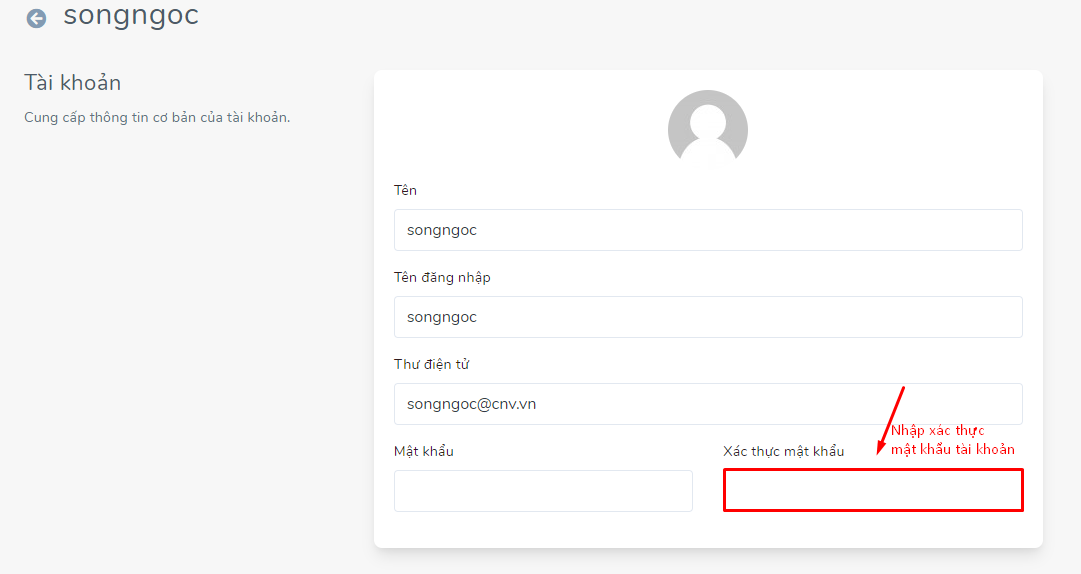Click the Tên đăng nhập label
The height and width of the screenshot is (574, 1081).
tap(442, 278)
